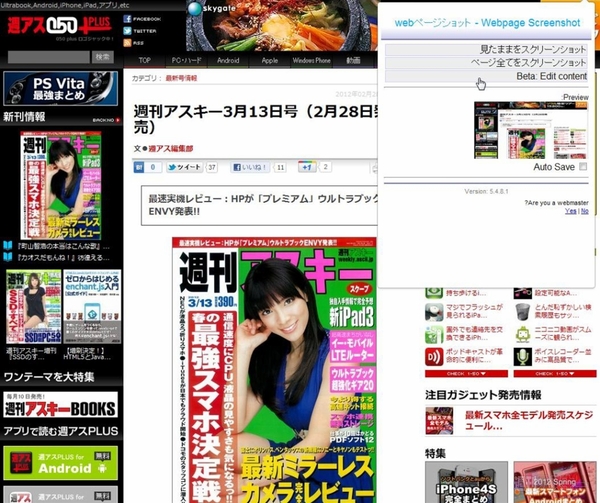Open iPhone4S 完全まとめ feature thumbnail
This screenshot has height=503, width=600.
[x=466, y=482]
